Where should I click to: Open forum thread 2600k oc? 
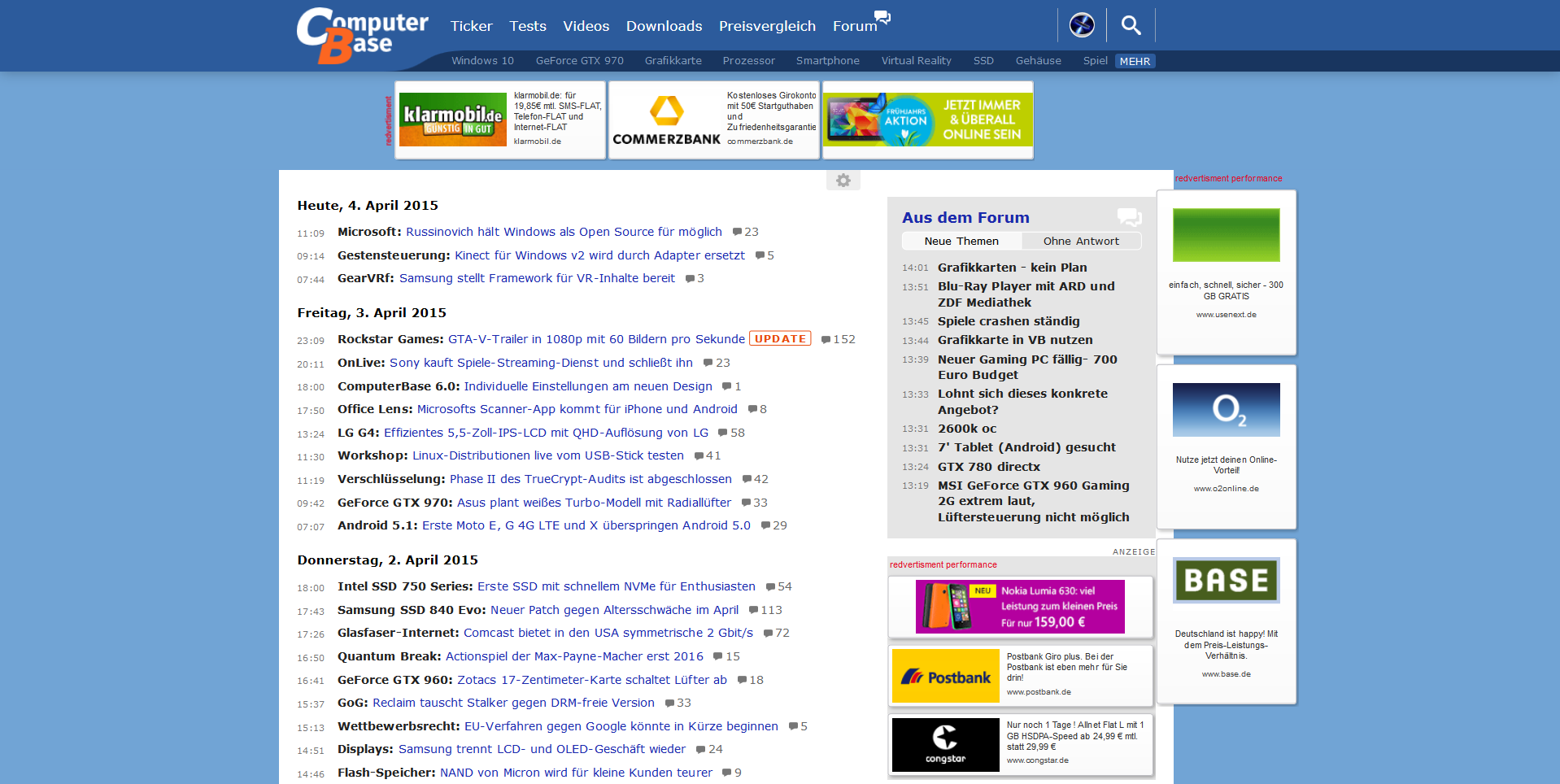[x=967, y=429]
